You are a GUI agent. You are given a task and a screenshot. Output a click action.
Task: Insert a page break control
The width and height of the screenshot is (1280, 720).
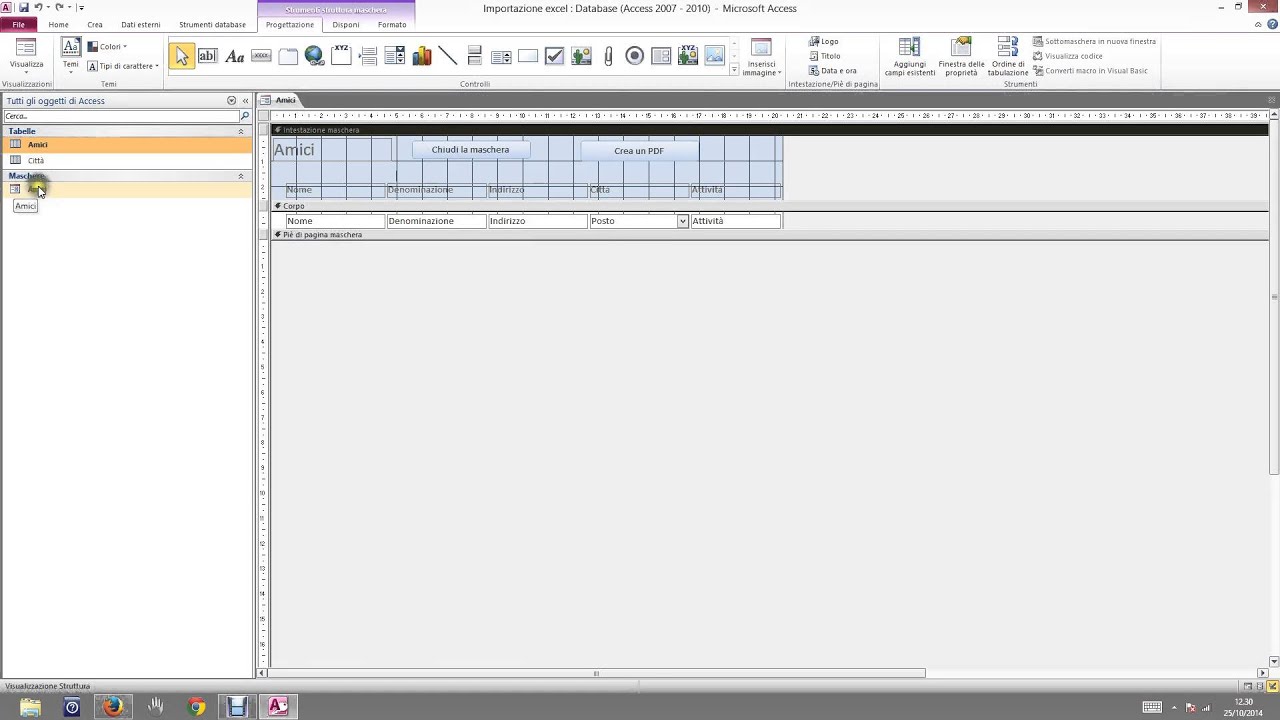[368, 56]
